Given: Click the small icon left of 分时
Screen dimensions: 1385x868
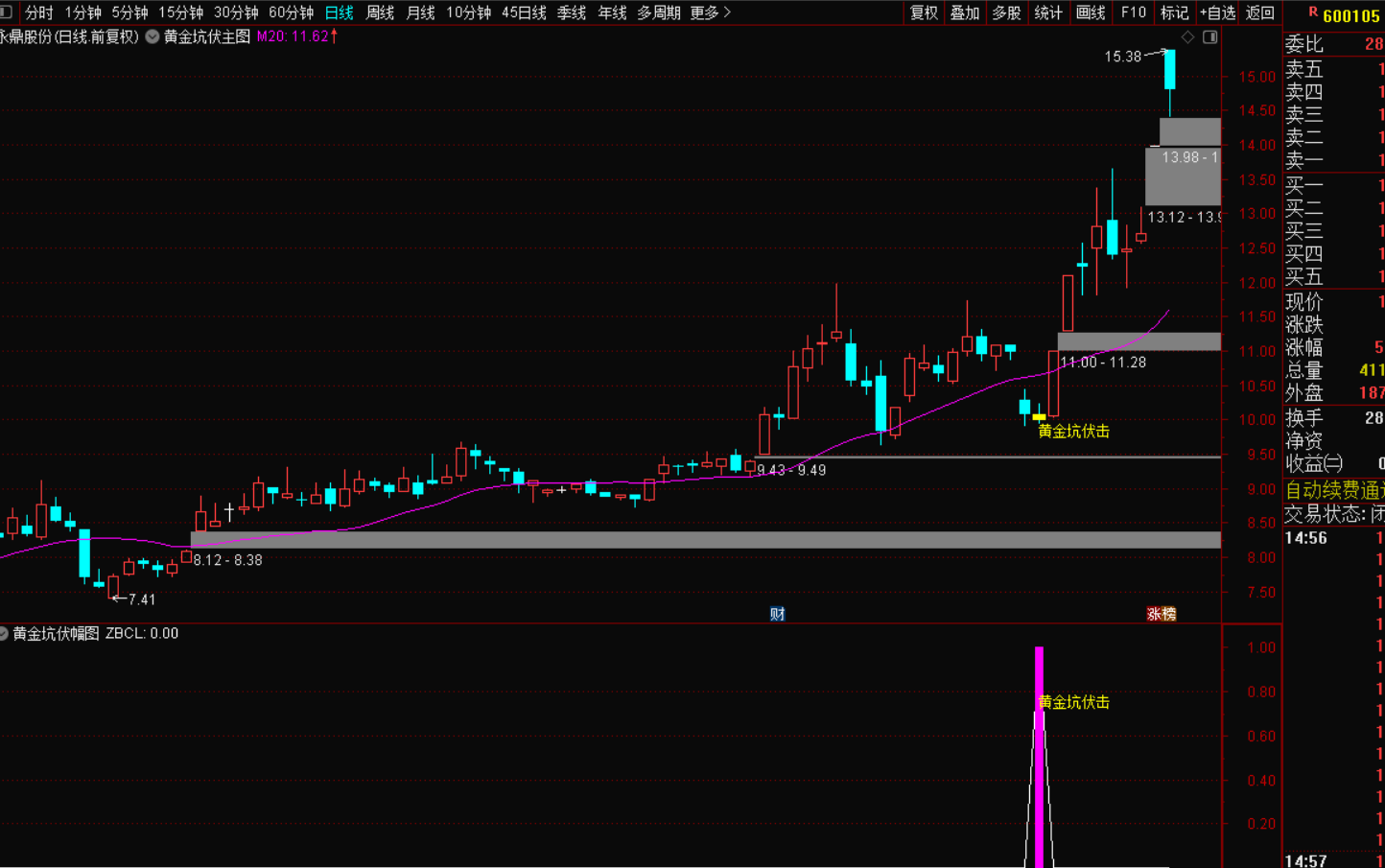Looking at the screenshot, I should tap(6, 12).
